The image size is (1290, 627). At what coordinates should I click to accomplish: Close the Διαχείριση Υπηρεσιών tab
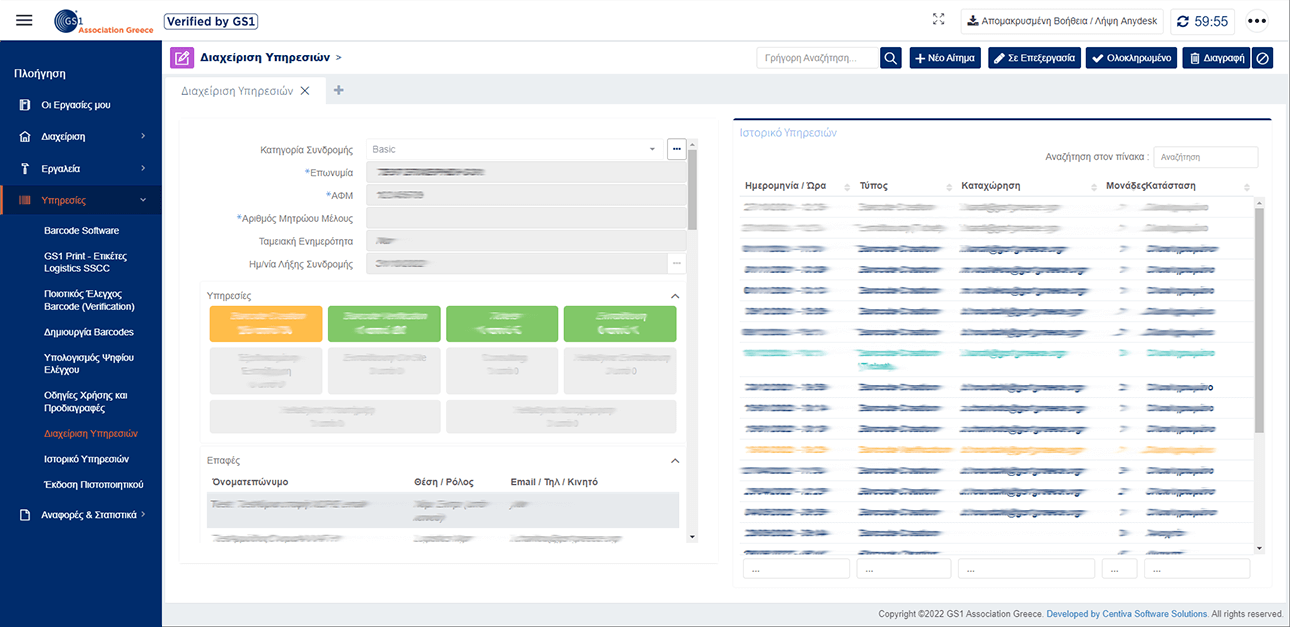[x=305, y=90]
